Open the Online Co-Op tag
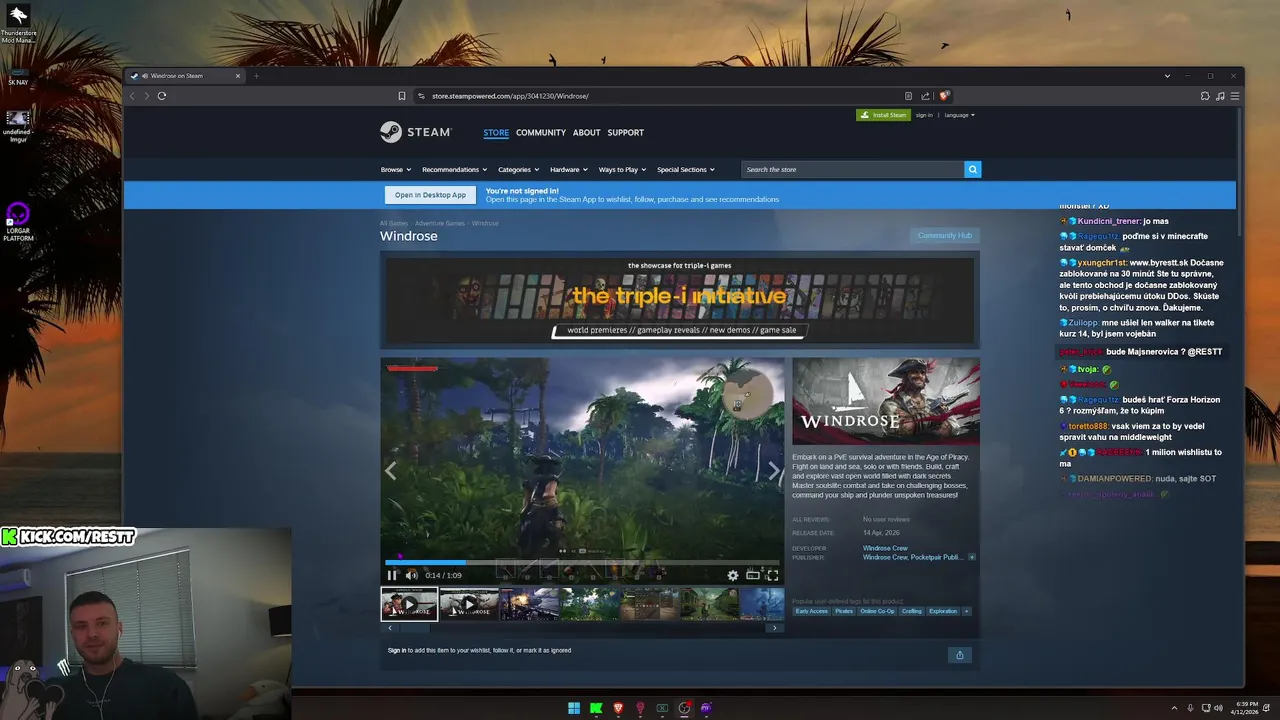The height and width of the screenshot is (720, 1280). (x=877, y=611)
